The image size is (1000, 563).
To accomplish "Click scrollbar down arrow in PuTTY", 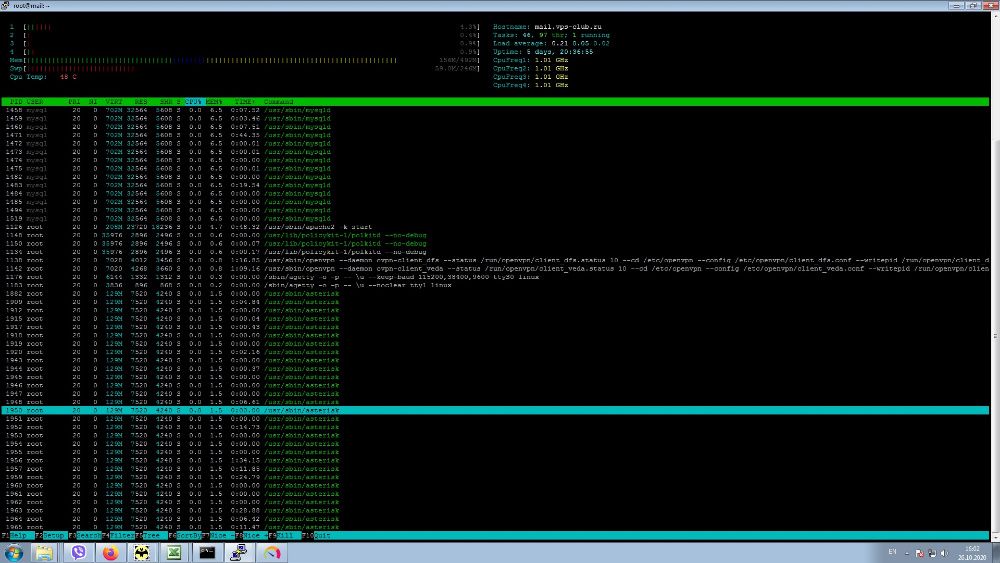I will tap(995, 536).
